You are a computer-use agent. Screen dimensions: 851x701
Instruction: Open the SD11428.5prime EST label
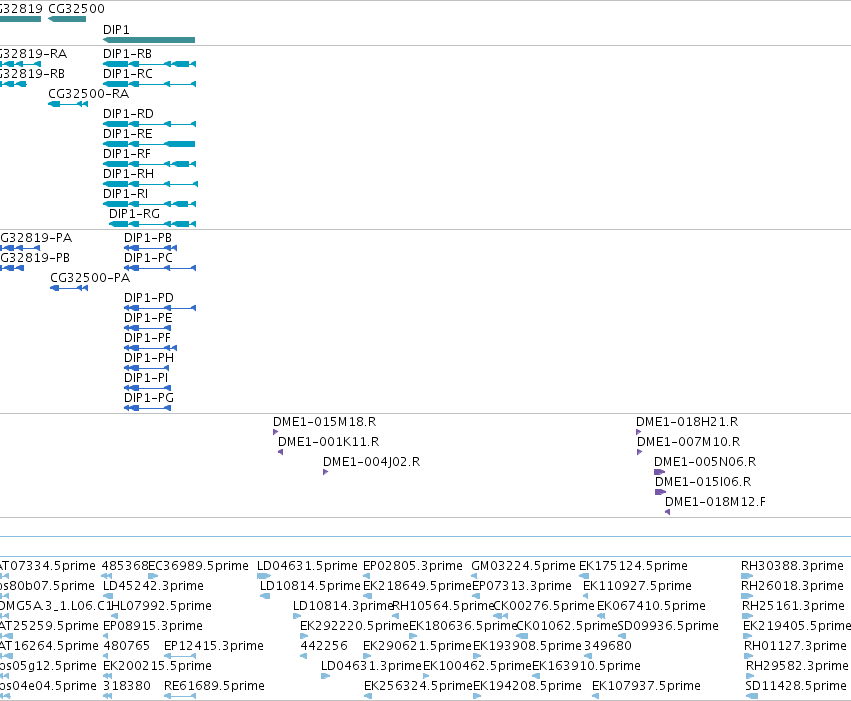pos(796,687)
